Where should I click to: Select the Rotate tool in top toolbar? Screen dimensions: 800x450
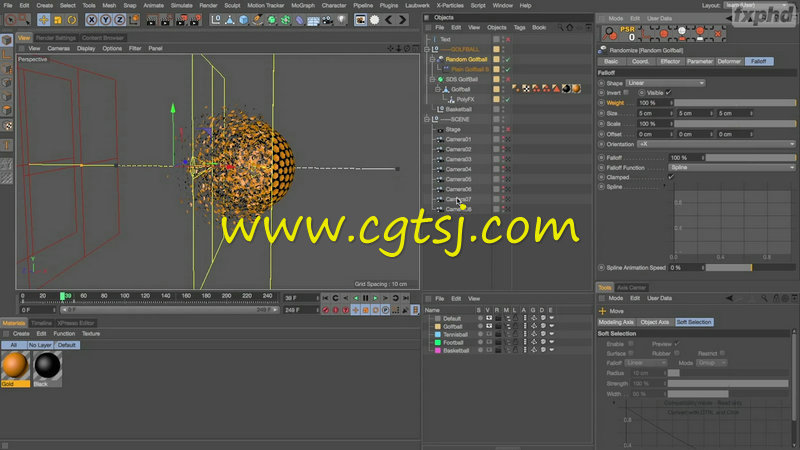tap(72, 20)
